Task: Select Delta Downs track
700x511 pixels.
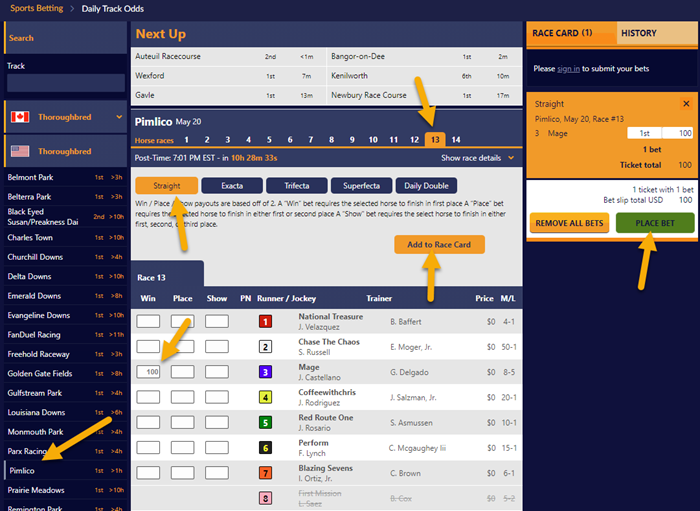Action: [x=65, y=276]
